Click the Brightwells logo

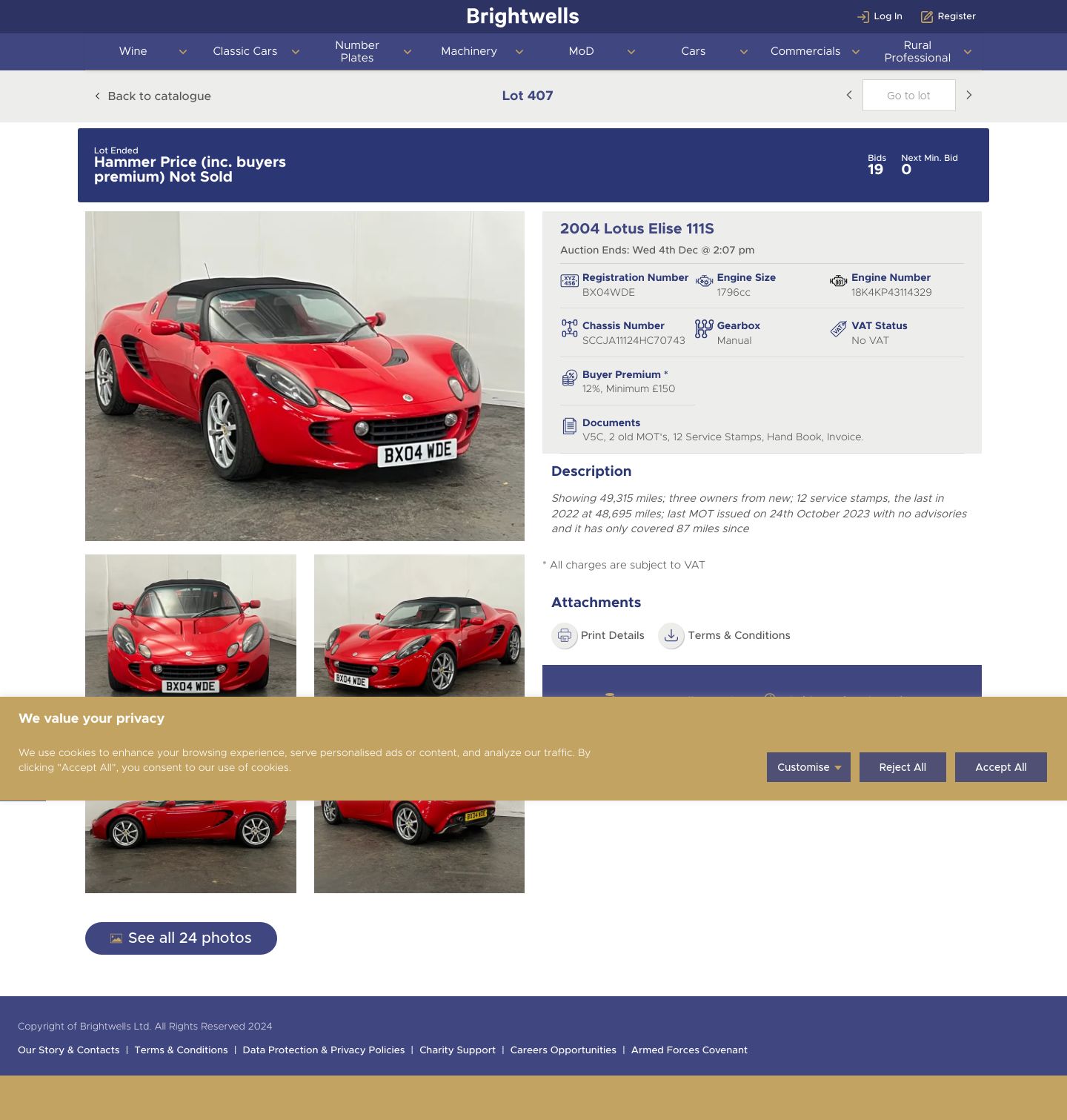523,16
